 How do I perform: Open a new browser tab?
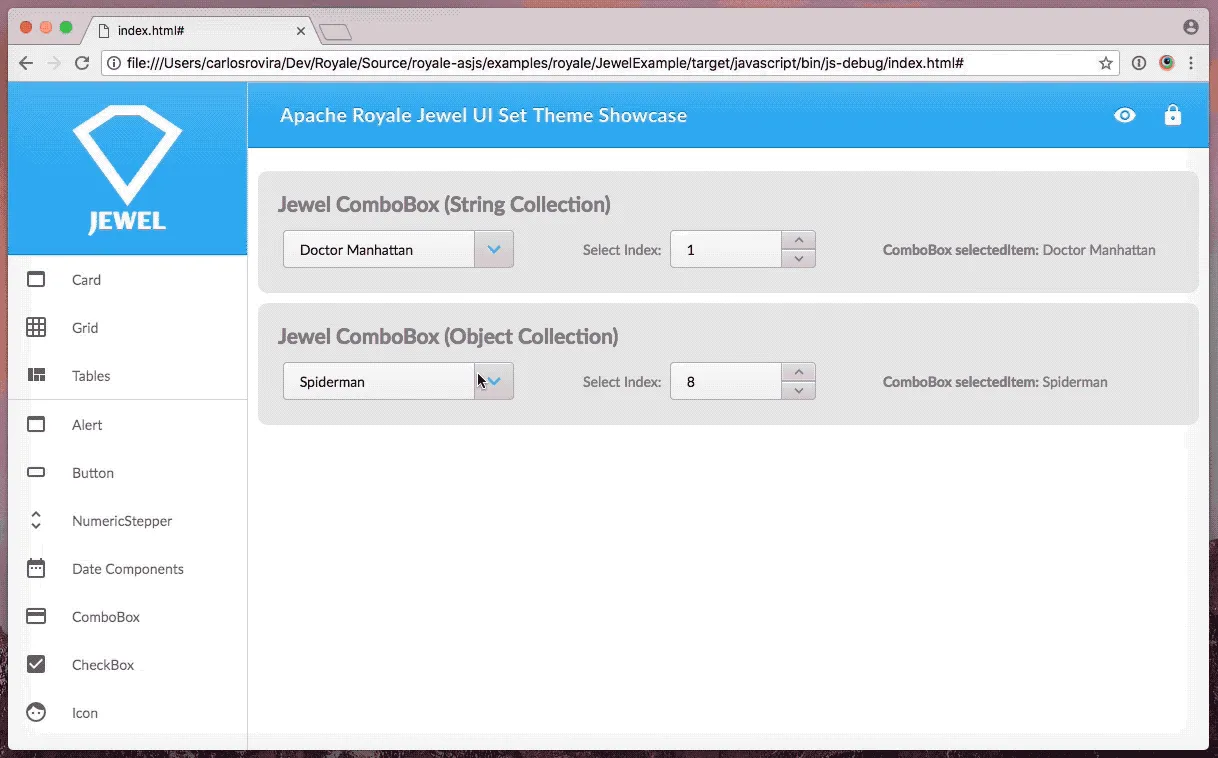335,33
